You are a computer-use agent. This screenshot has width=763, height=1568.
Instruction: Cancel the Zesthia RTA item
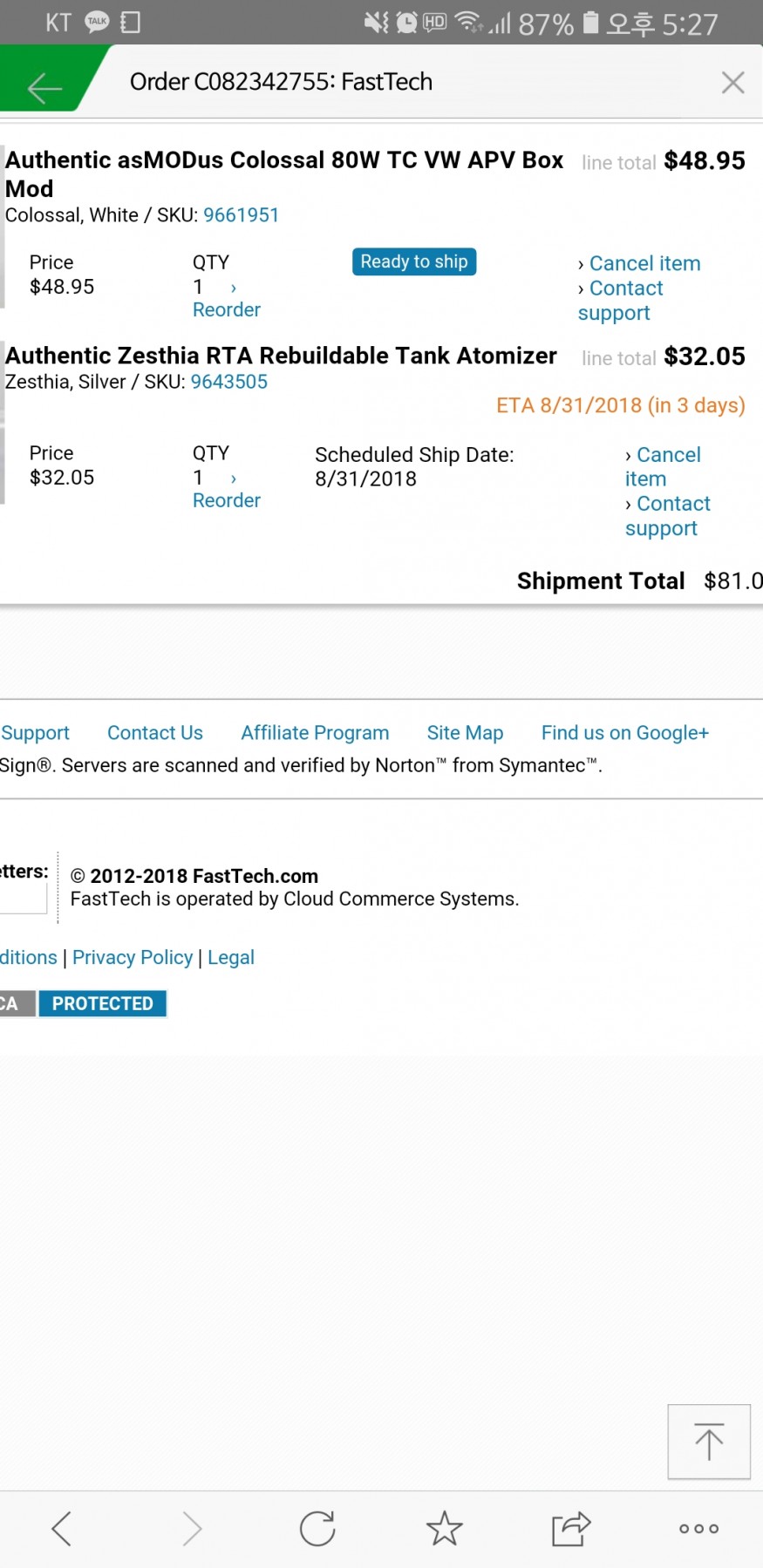pyautogui.click(x=662, y=466)
